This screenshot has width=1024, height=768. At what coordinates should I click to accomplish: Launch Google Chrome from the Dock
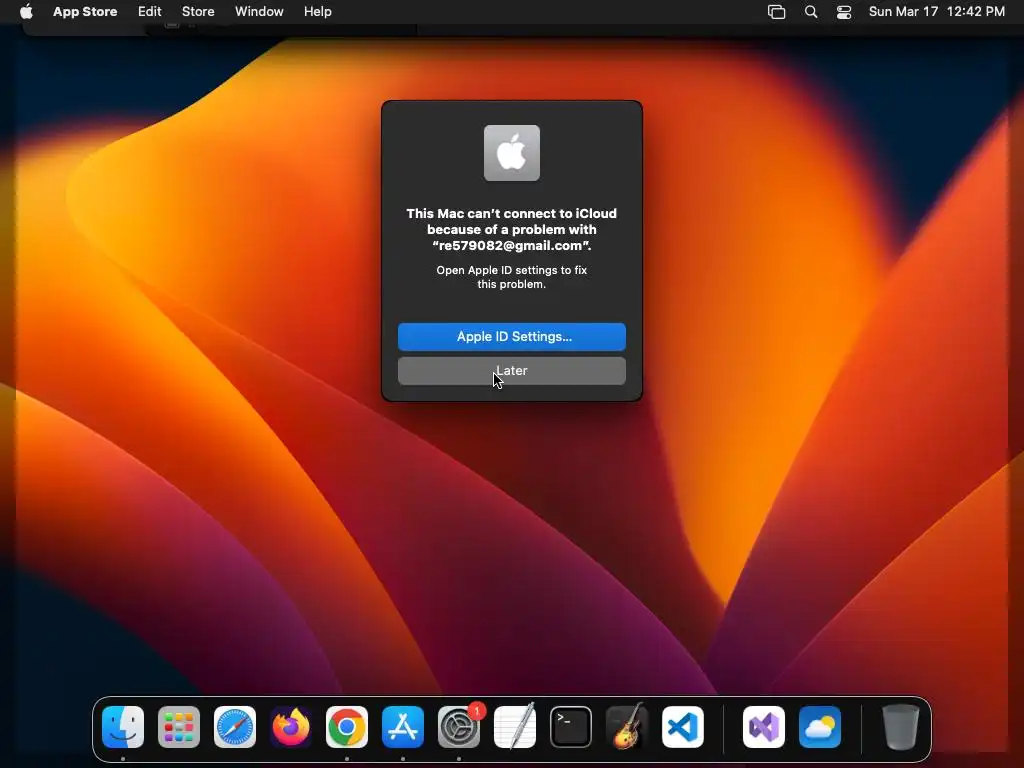click(347, 727)
